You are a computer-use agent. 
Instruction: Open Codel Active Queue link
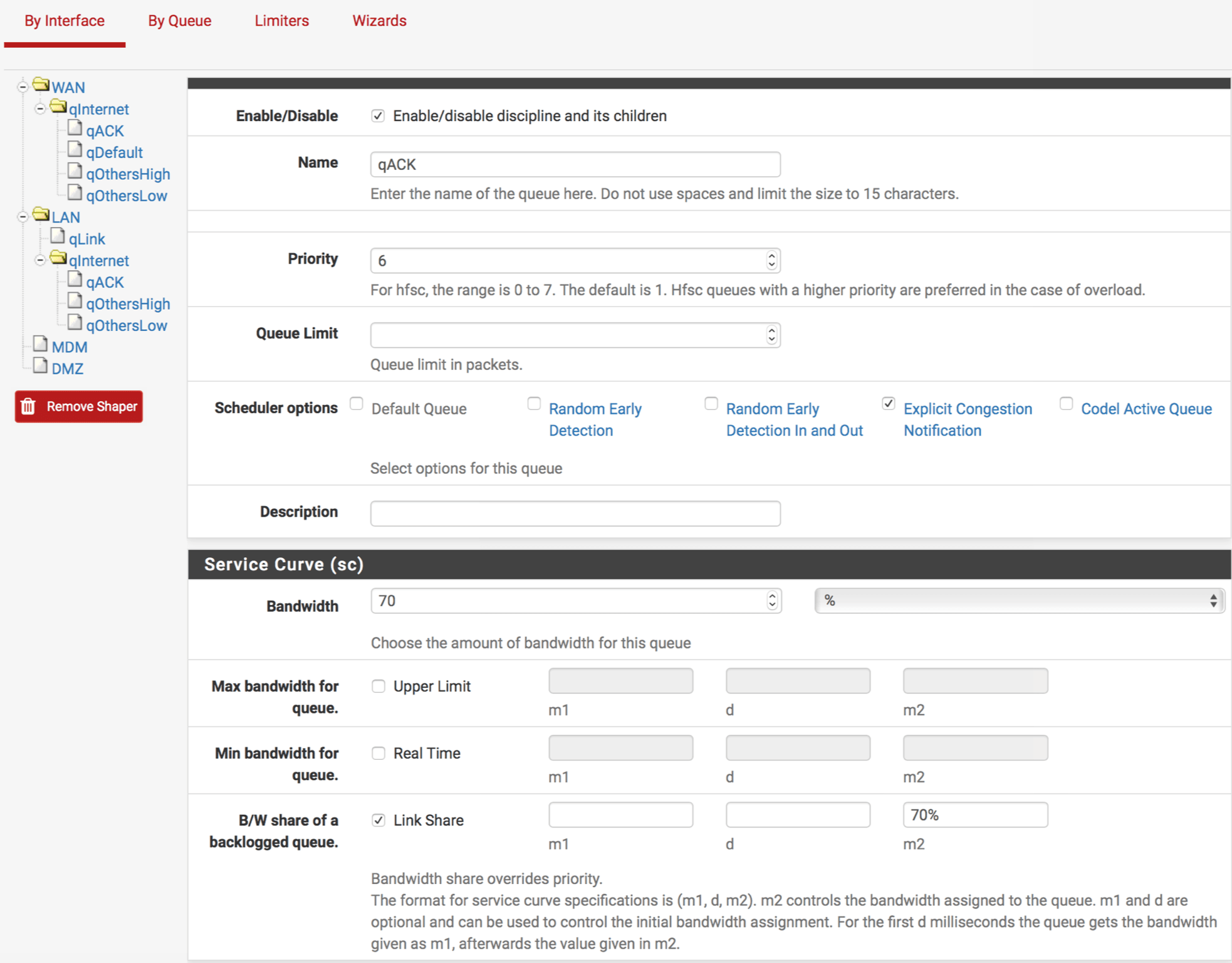[1146, 409]
